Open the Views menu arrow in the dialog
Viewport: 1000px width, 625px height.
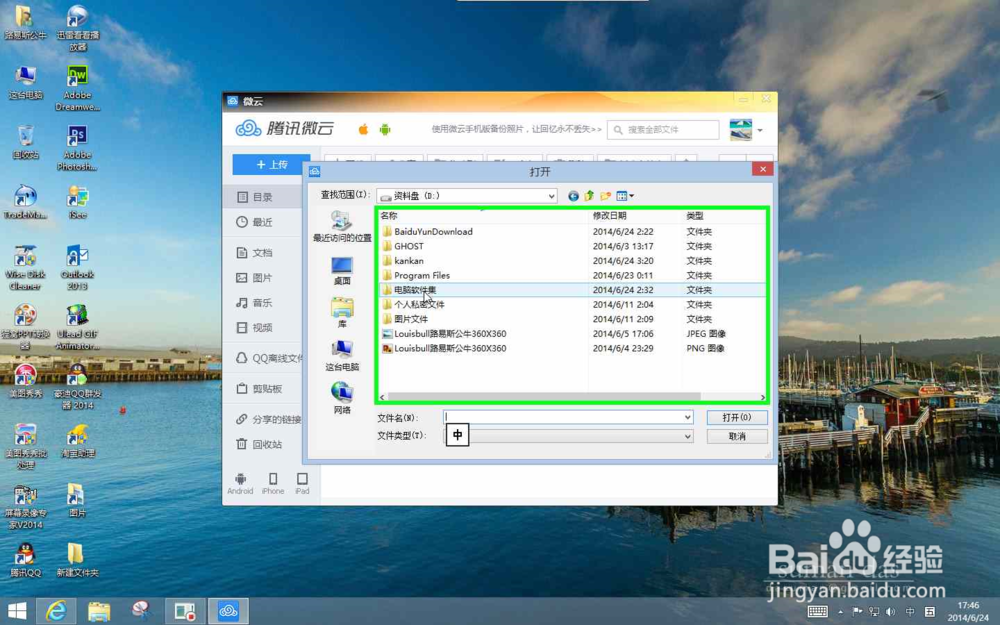pyautogui.click(x=631, y=196)
